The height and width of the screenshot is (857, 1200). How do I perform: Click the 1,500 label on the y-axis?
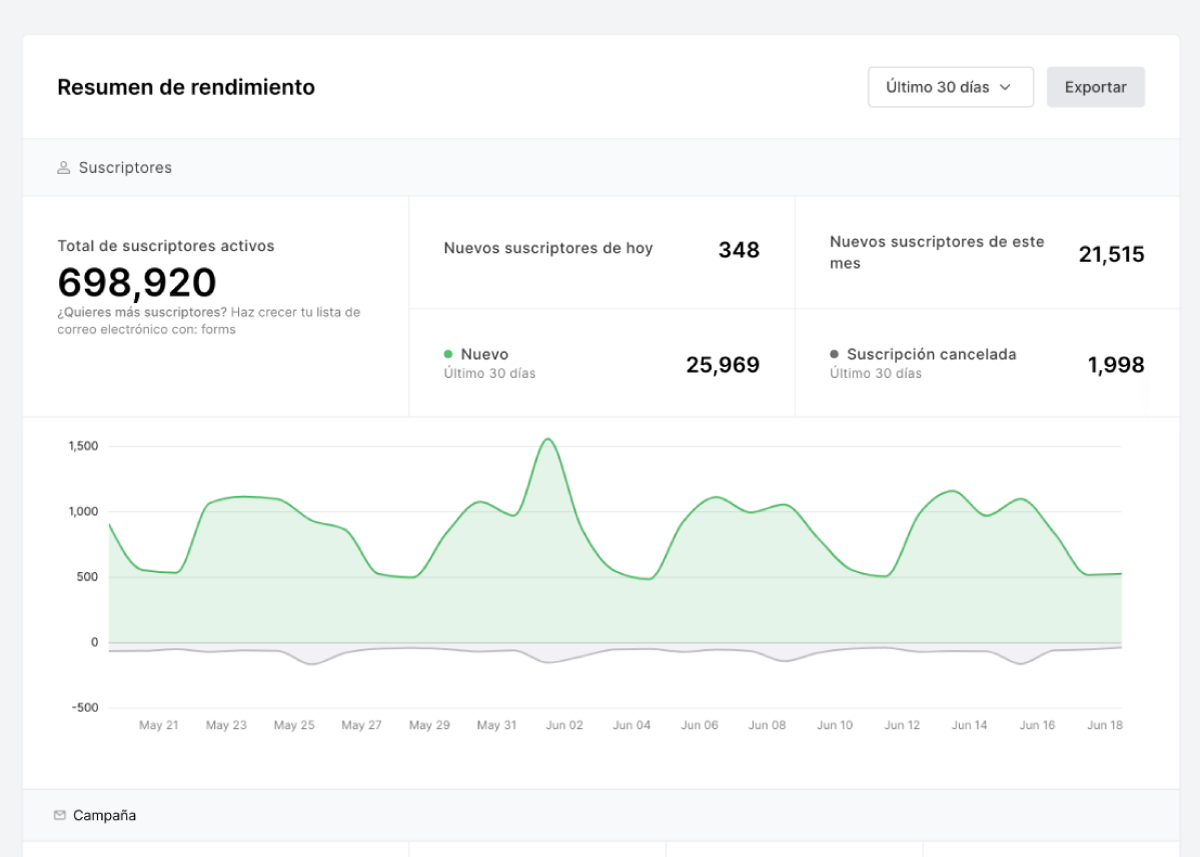click(83, 446)
